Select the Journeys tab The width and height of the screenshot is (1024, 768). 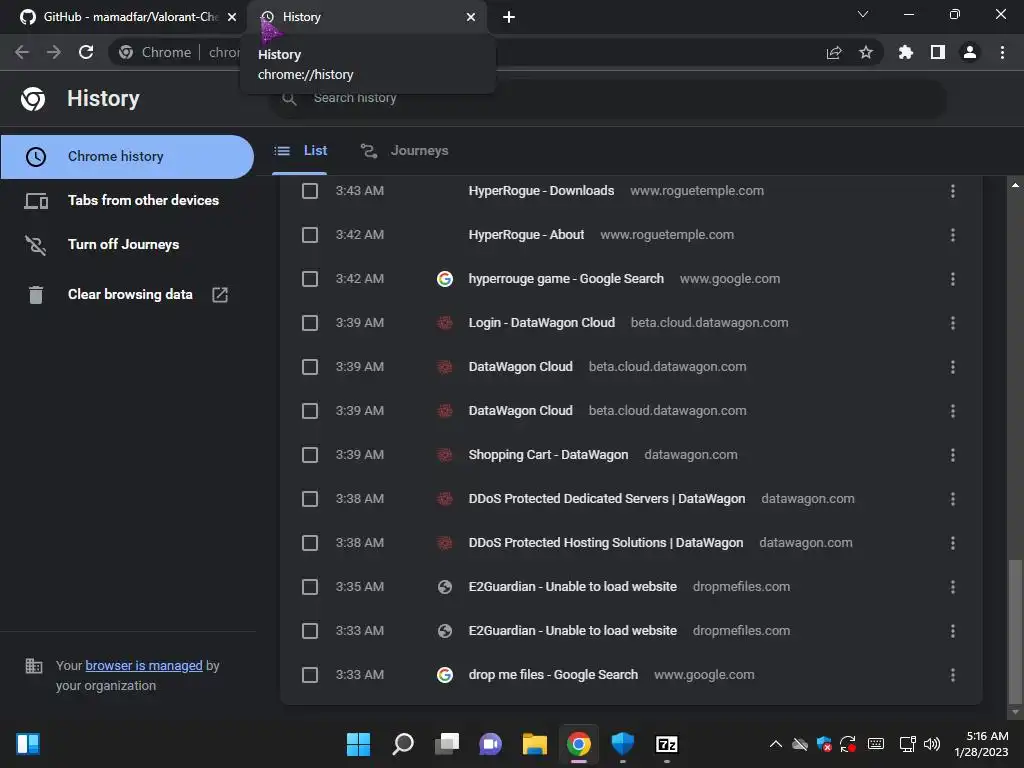tap(405, 151)
